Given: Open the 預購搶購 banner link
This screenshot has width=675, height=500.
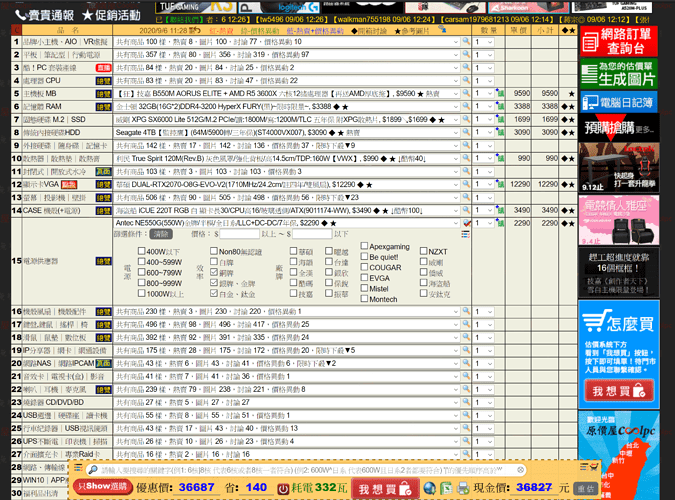Looking at the screenshot, I should tap(619, 127).
